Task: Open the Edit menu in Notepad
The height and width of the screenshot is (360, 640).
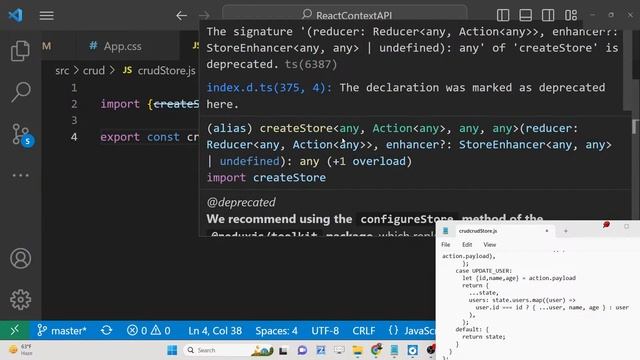Action: [467, 244]
